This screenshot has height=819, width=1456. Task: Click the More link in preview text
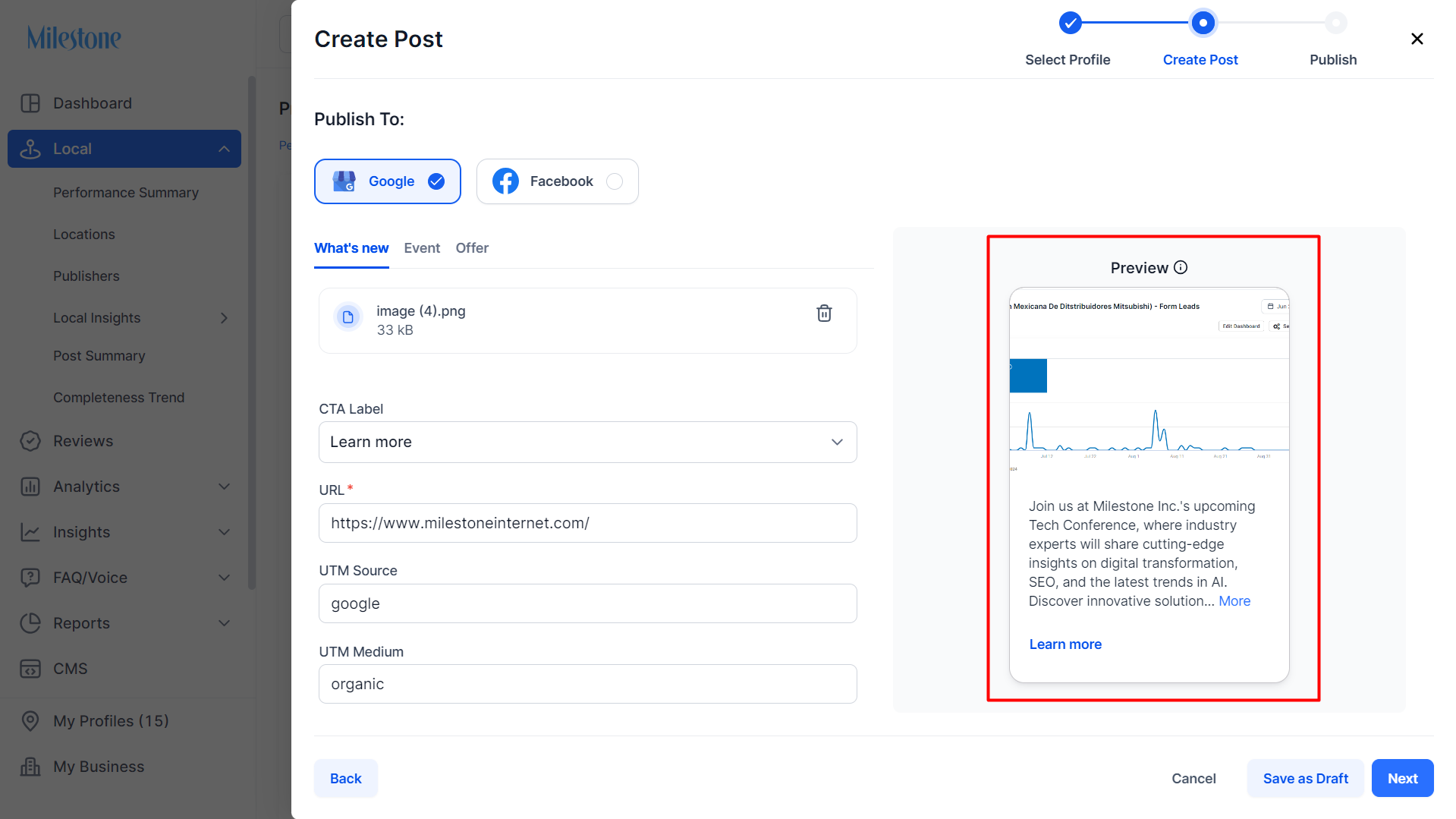click(x=1234, y=601)
